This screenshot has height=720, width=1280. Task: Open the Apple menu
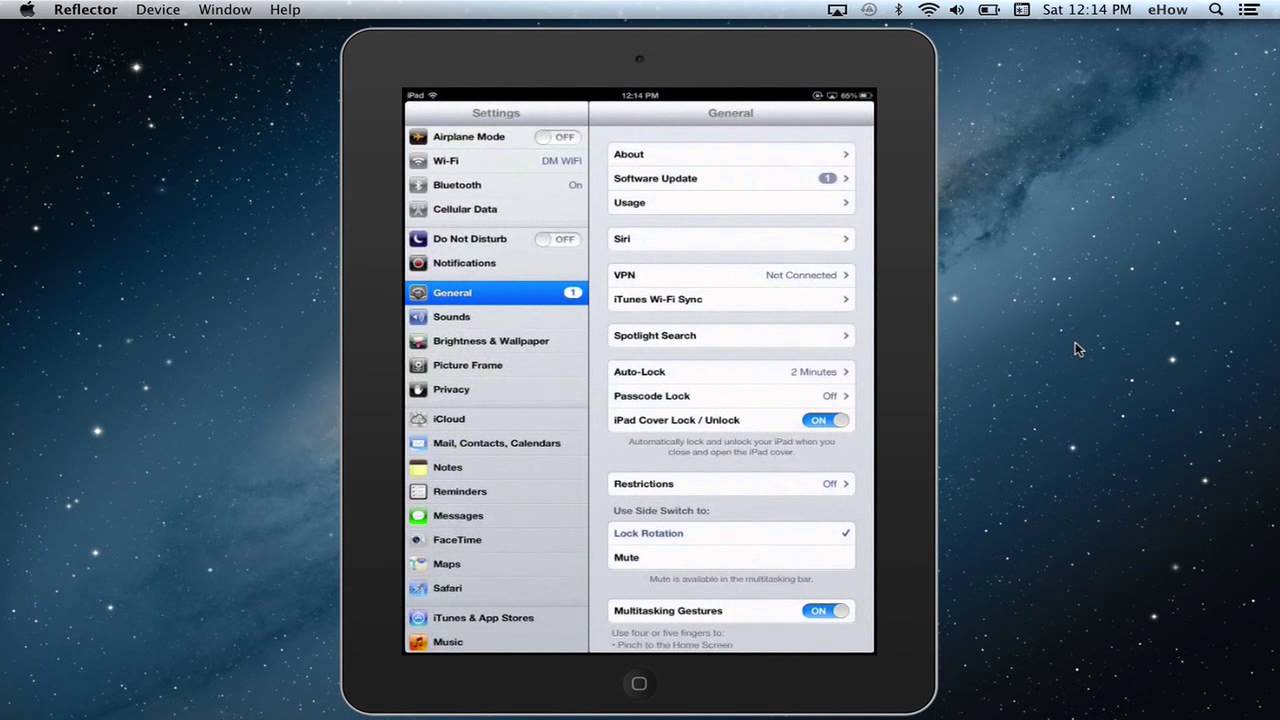point(27,9)
